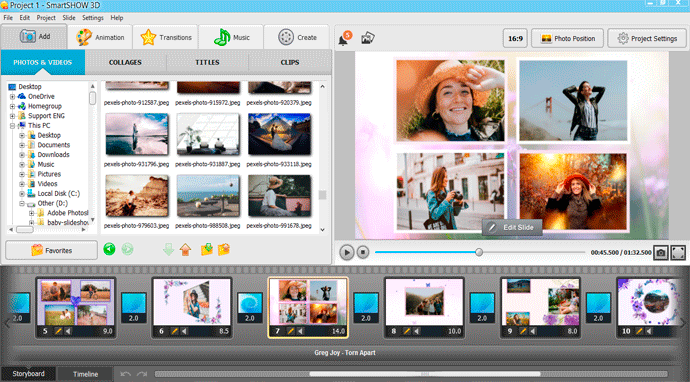
Task: Click the Create button
Action: 297,37
